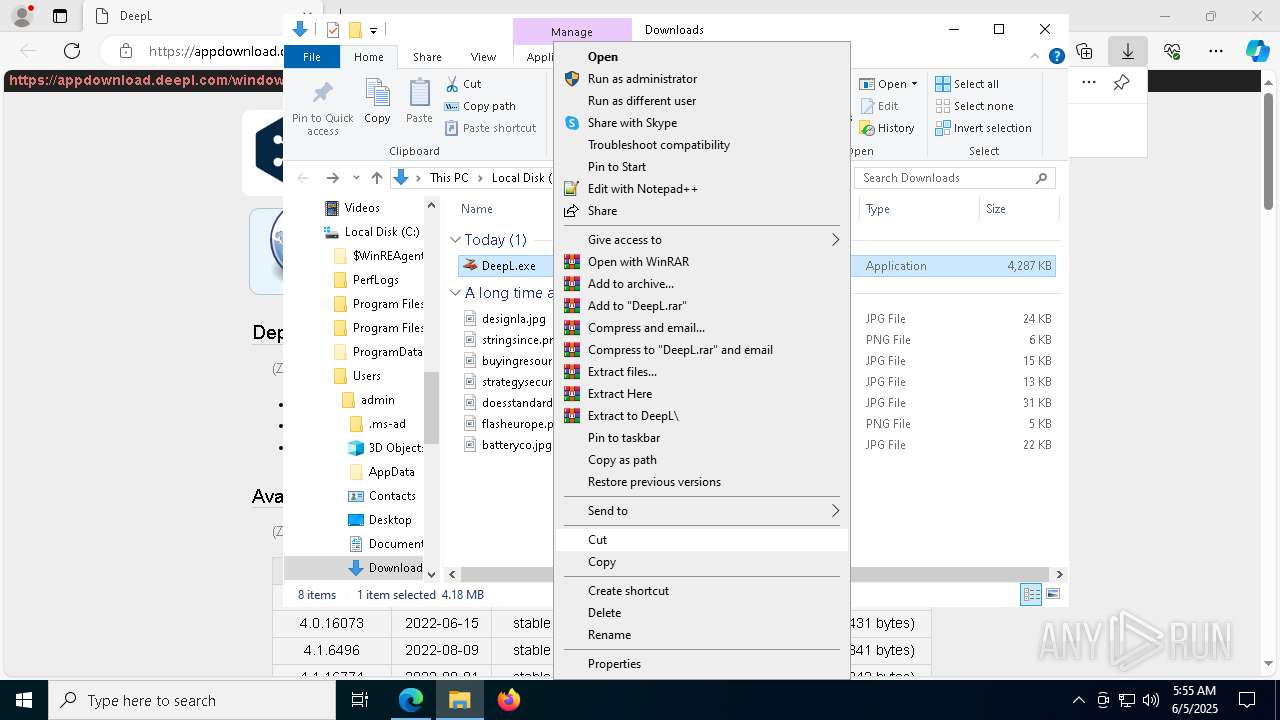This screenshot has height=720, width=1280.
Task: Switch to the large icons view button
Action: pos(1052,594)
